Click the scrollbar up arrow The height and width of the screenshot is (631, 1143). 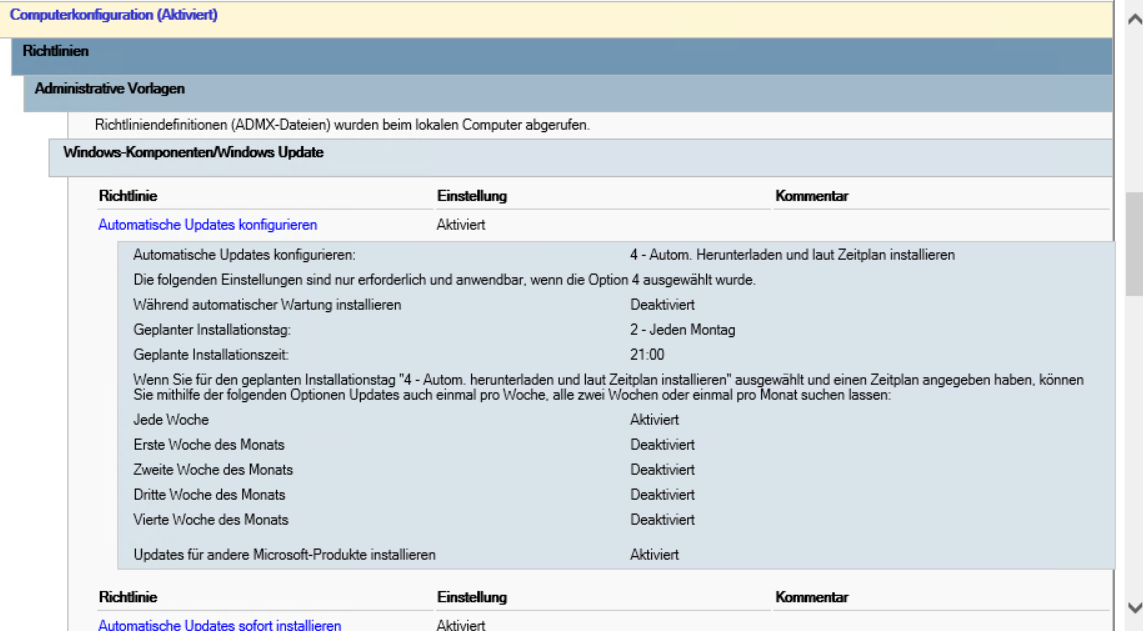(1134, 20)
